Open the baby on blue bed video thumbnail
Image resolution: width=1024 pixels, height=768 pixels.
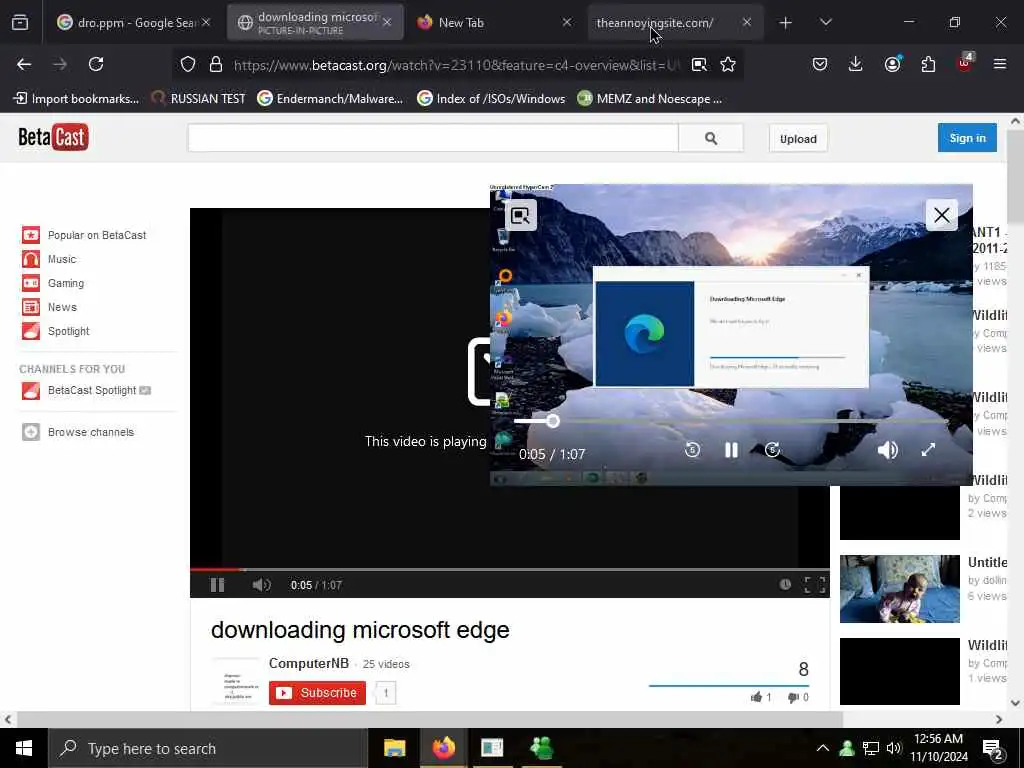pos(899,588)
